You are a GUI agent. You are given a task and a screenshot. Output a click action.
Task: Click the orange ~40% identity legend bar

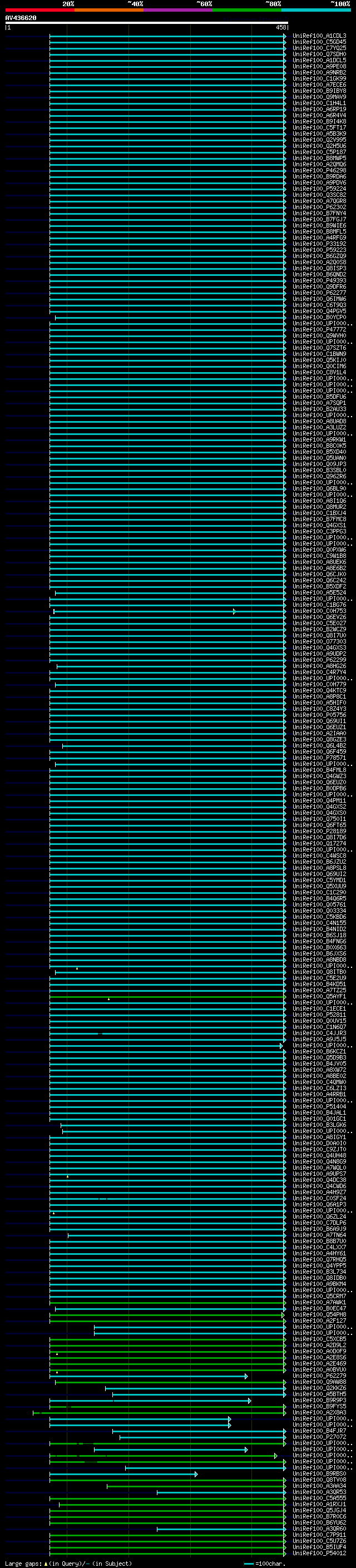coord(109,11)
